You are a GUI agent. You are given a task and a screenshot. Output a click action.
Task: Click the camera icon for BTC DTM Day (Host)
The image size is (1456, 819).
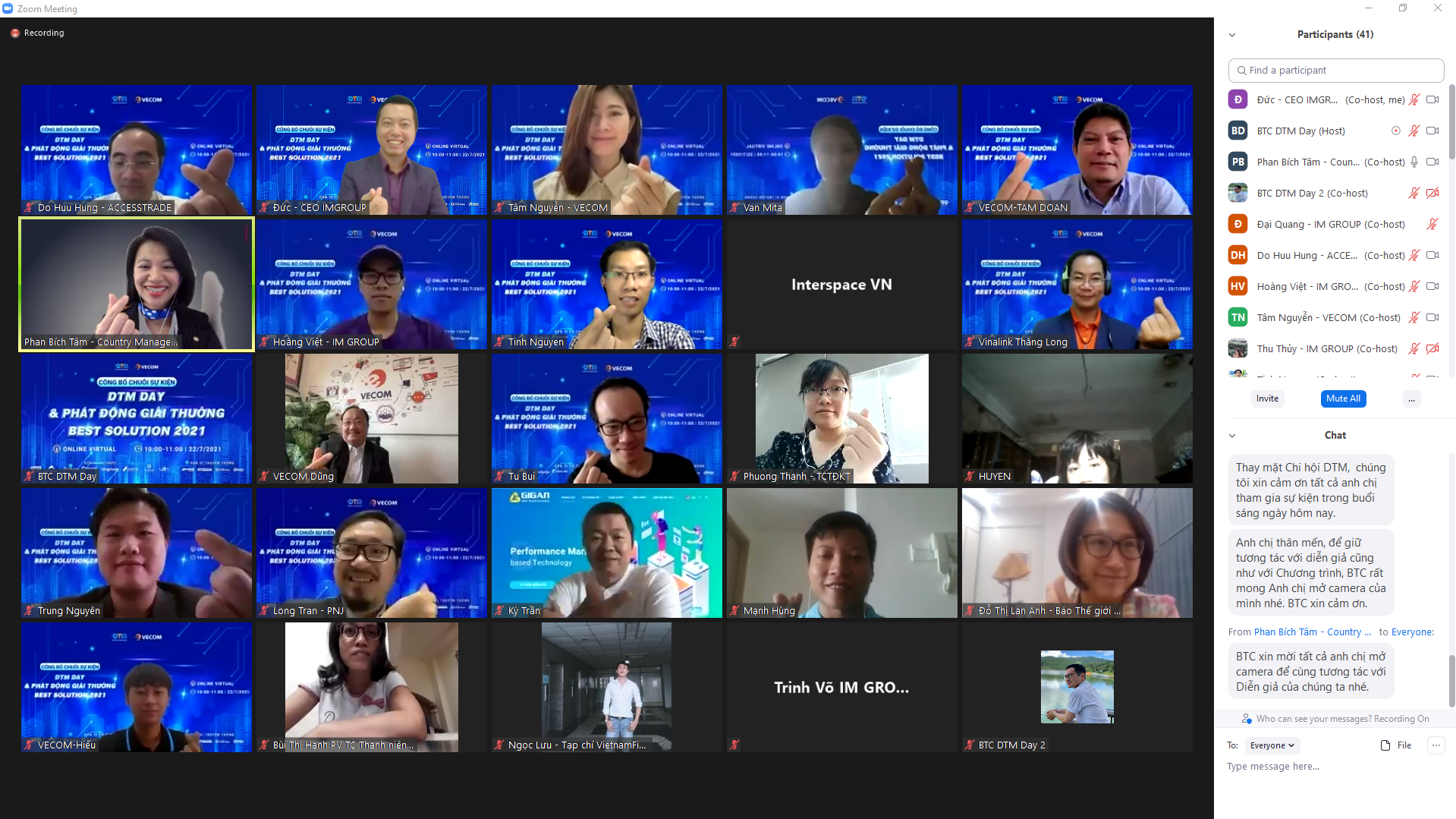point(1432,131)
